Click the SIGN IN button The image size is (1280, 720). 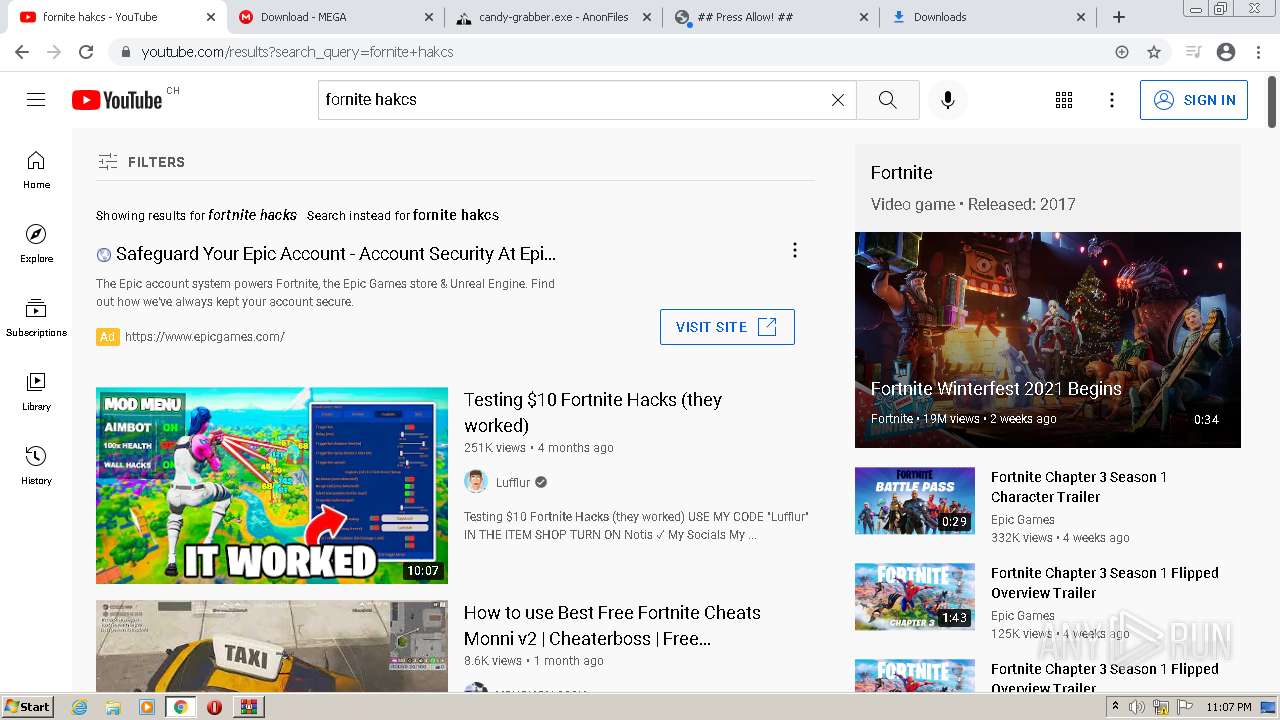pos(1194,100)
